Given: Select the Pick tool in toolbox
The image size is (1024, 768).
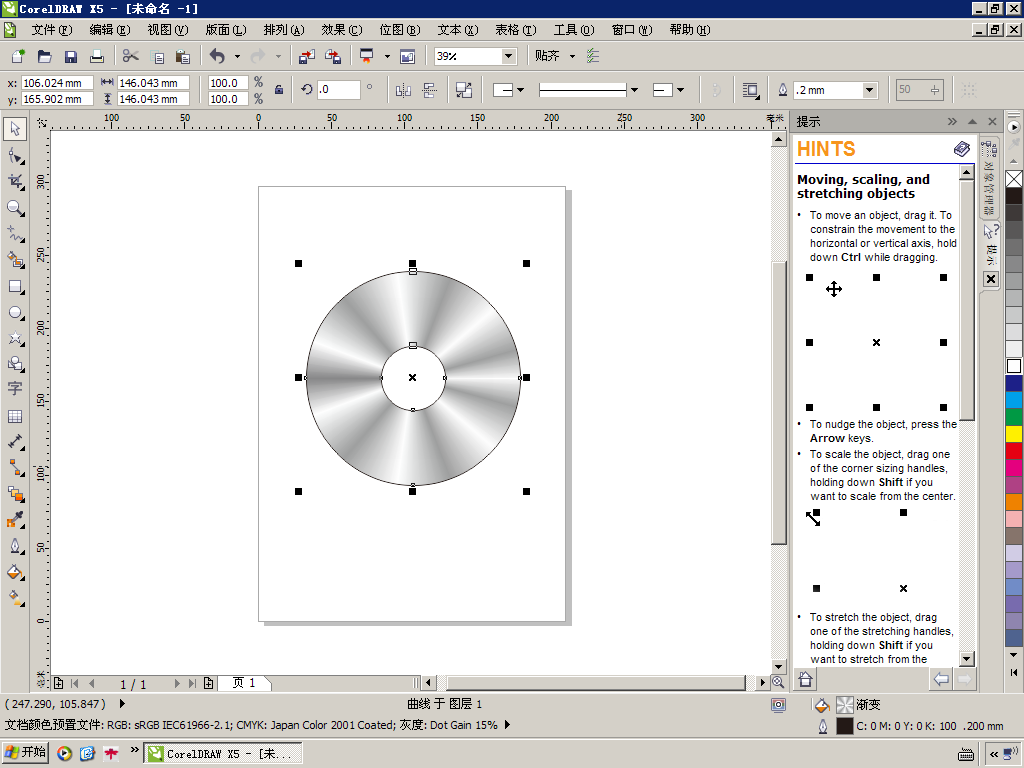Looking at the screenshot, I should 15,128.
